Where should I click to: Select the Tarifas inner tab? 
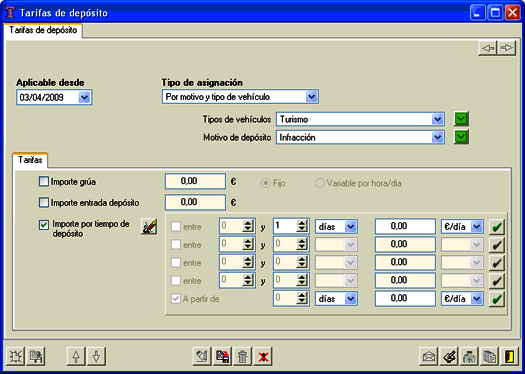30,160
